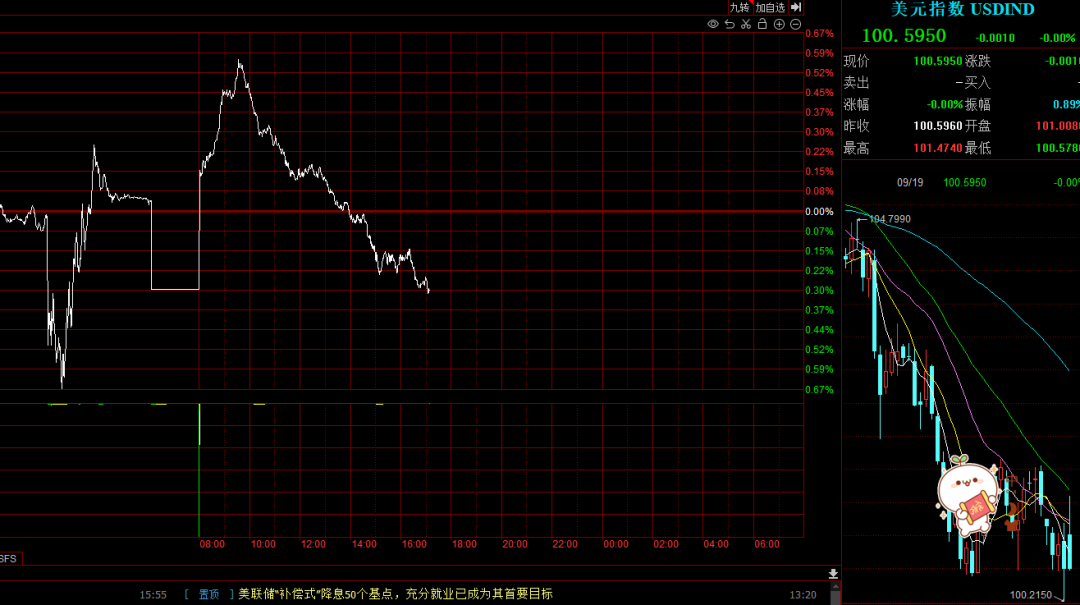Click the 昨收 value 100.5960
1080x605 pixels.
click(937, 126)
